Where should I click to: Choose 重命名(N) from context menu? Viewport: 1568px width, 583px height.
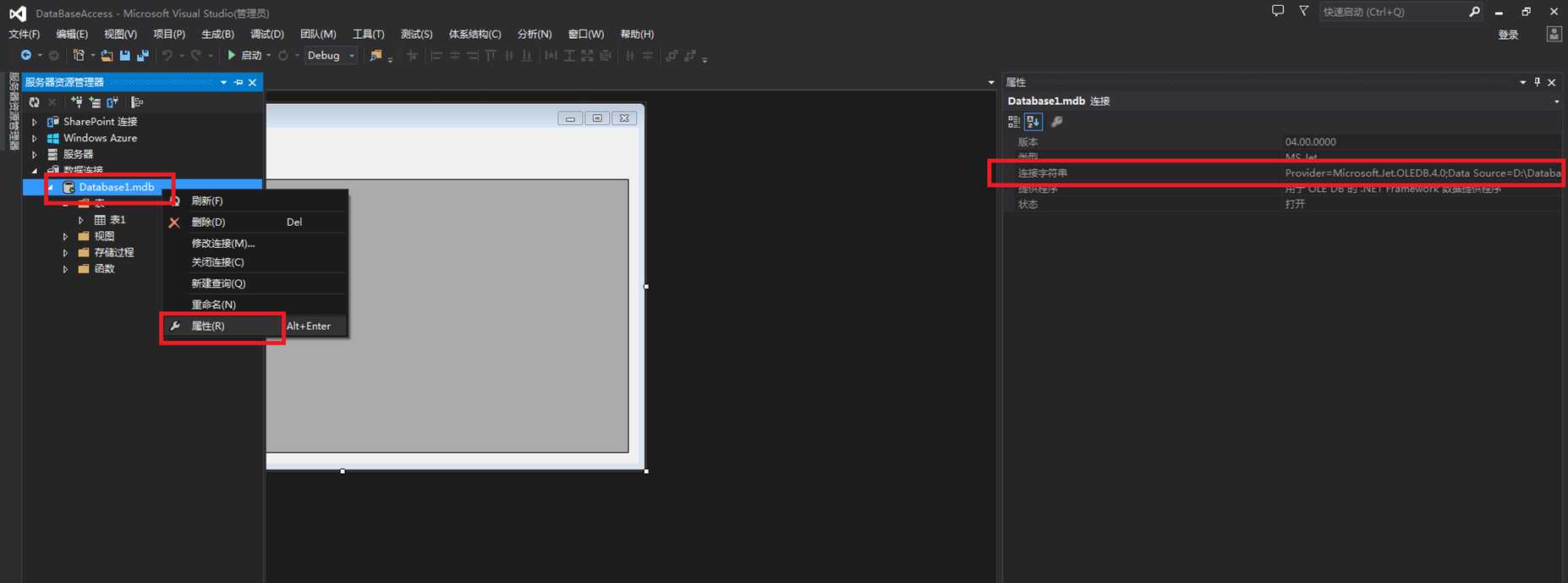coord(255,305)
